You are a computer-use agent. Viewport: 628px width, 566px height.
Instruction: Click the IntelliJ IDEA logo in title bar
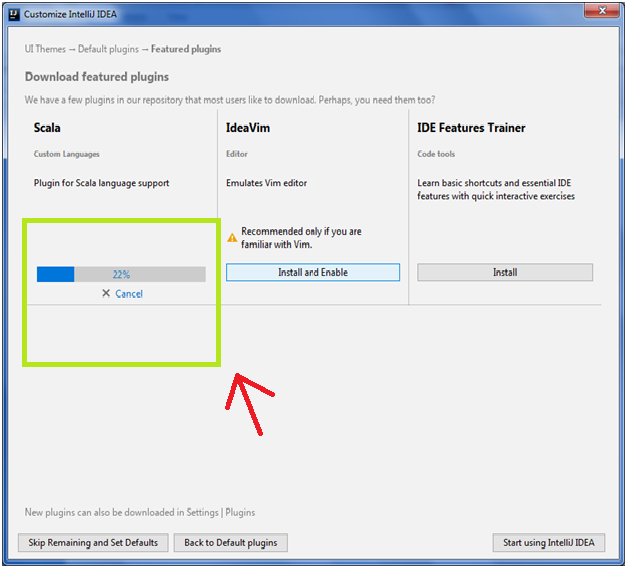pyautogui.click(x=14, y=14)
